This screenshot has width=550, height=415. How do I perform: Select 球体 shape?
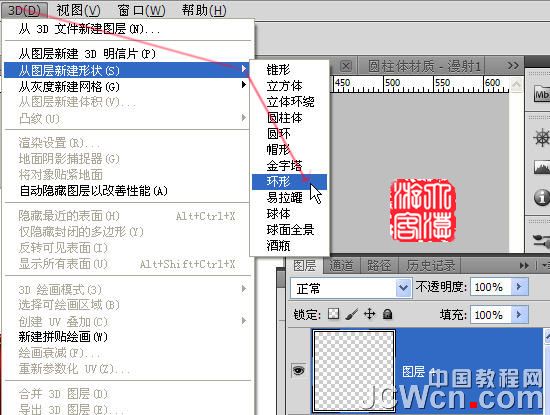(x=289, y=214)
